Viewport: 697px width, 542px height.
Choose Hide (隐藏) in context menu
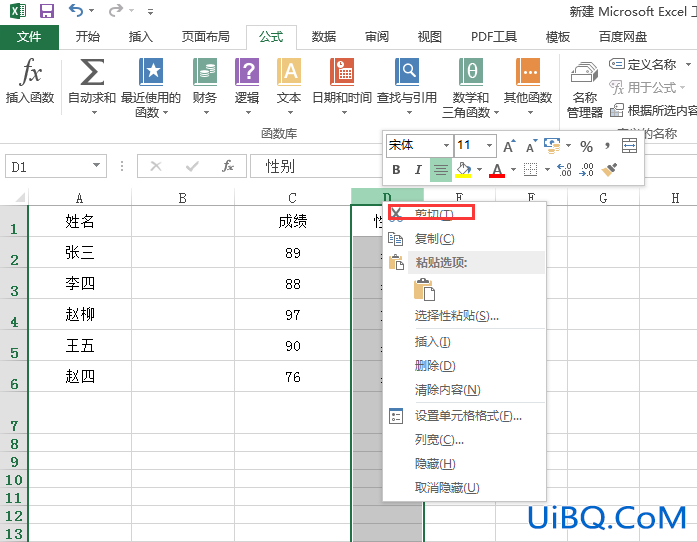pos(465,464)
